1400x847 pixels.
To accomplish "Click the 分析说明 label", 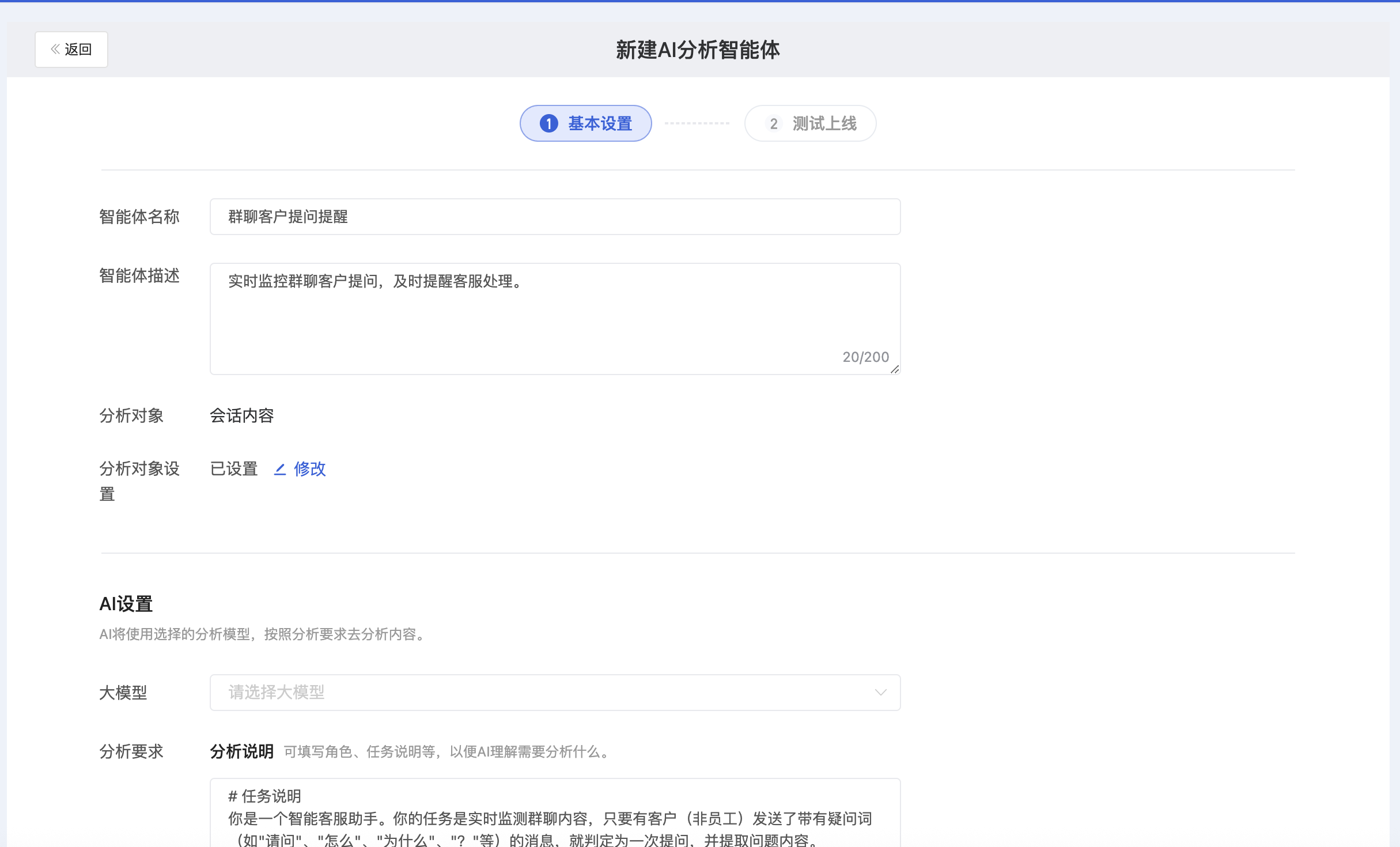I will [x=242, y=751].
